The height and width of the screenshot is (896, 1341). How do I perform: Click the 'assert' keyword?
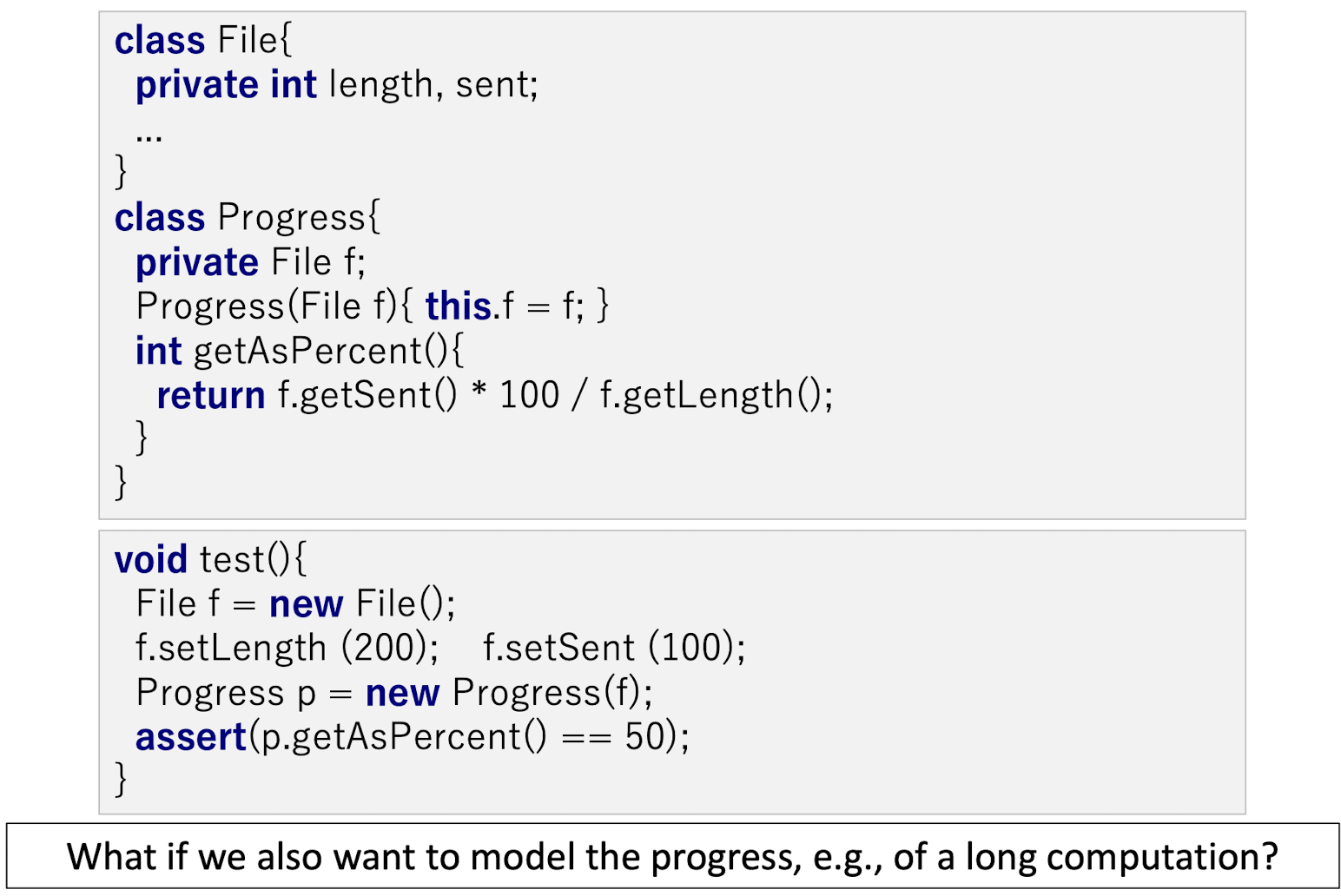[x=191, y=737]
